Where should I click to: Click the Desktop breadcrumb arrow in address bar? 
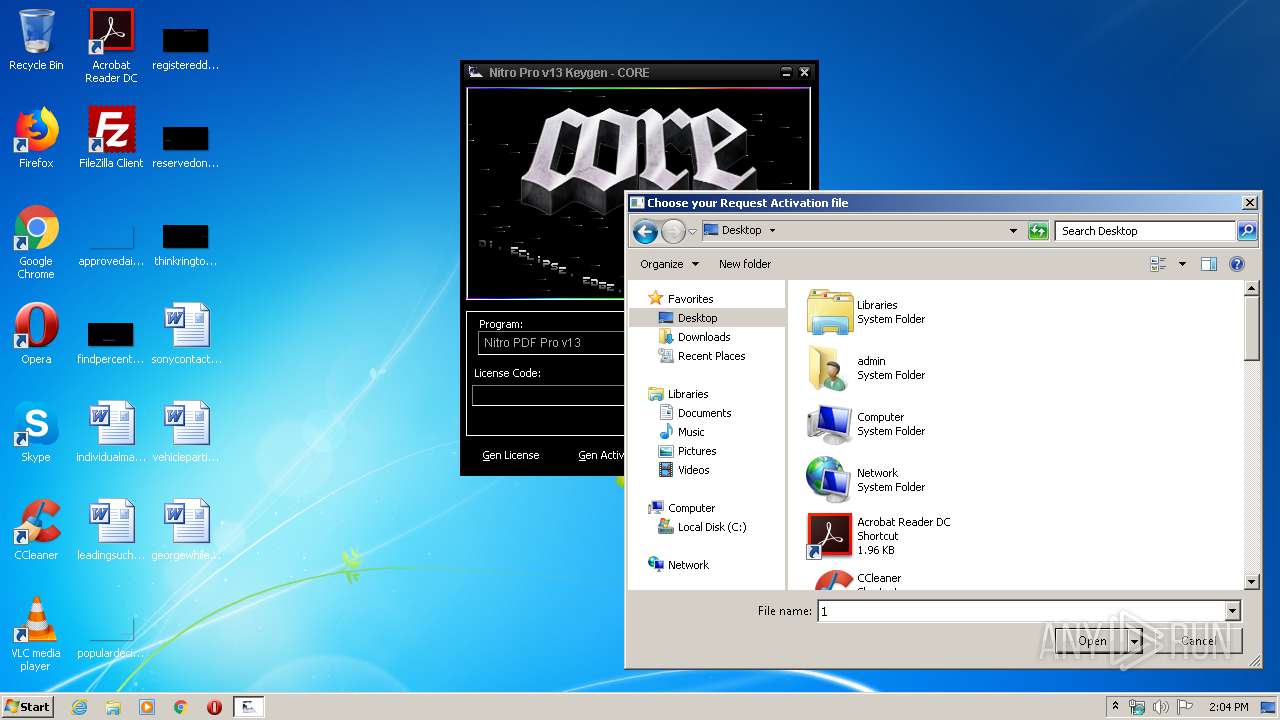click(772, 231)
